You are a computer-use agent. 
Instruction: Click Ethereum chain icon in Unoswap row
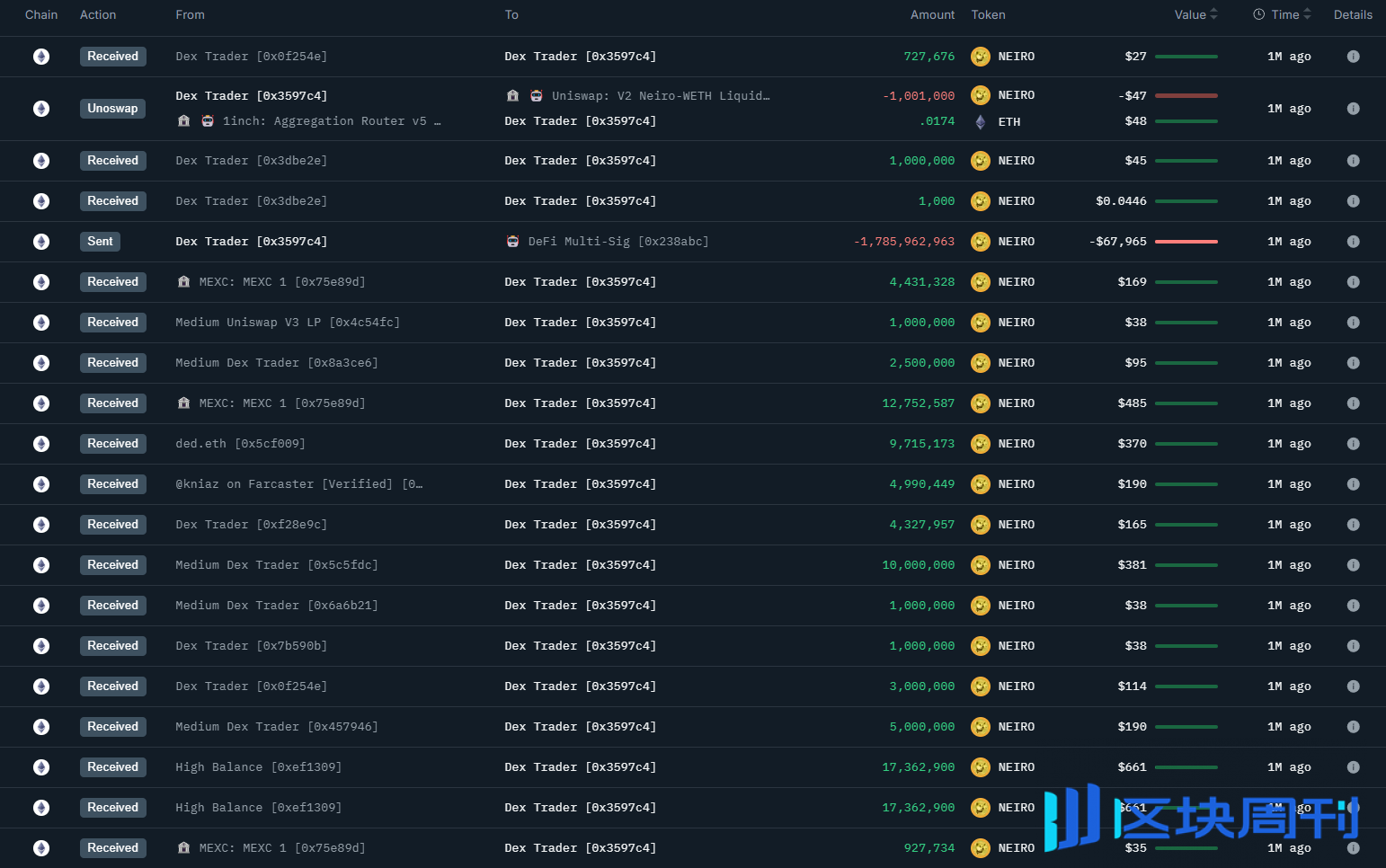coord(41,109)
